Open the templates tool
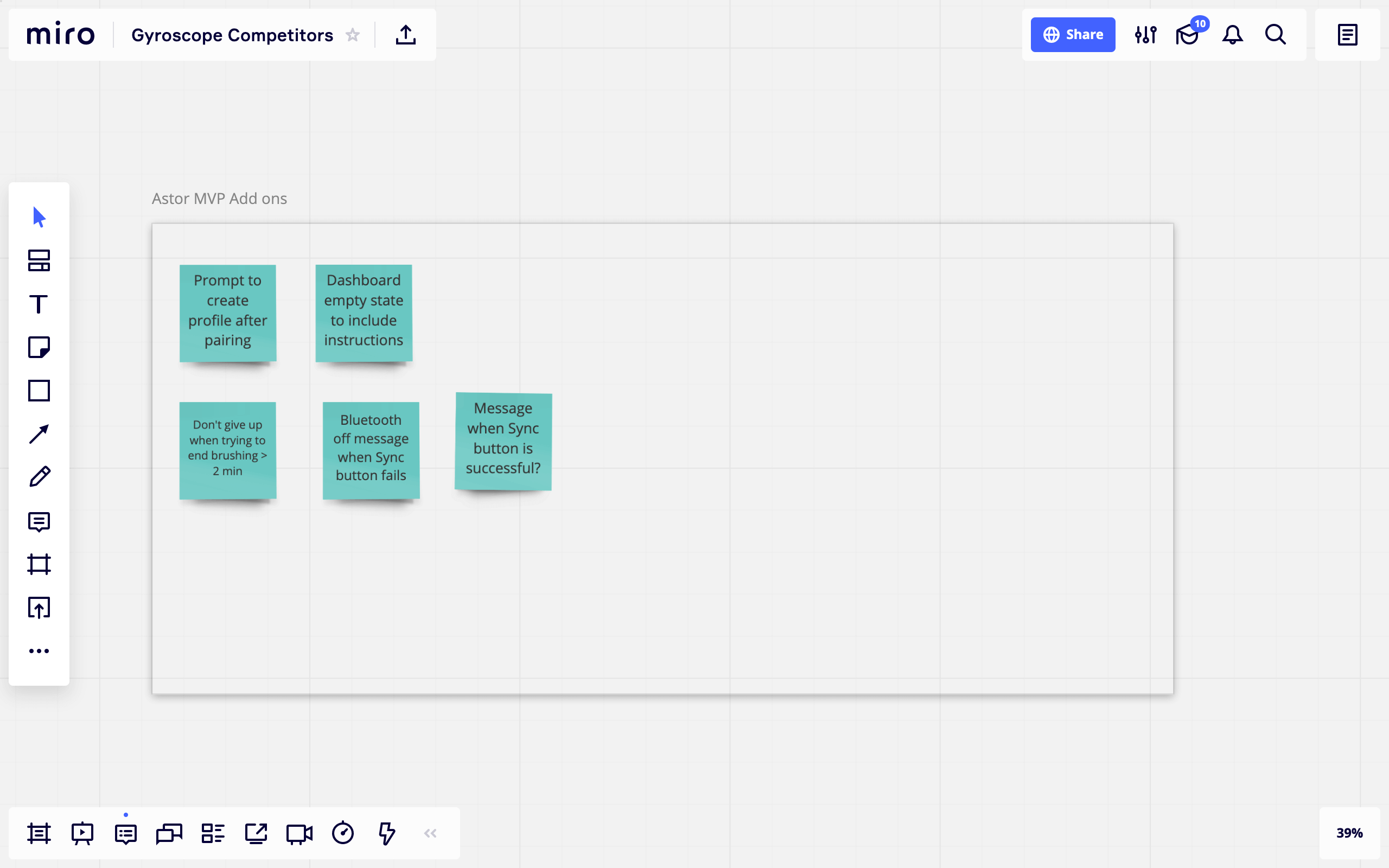 (x=39, y=260)
